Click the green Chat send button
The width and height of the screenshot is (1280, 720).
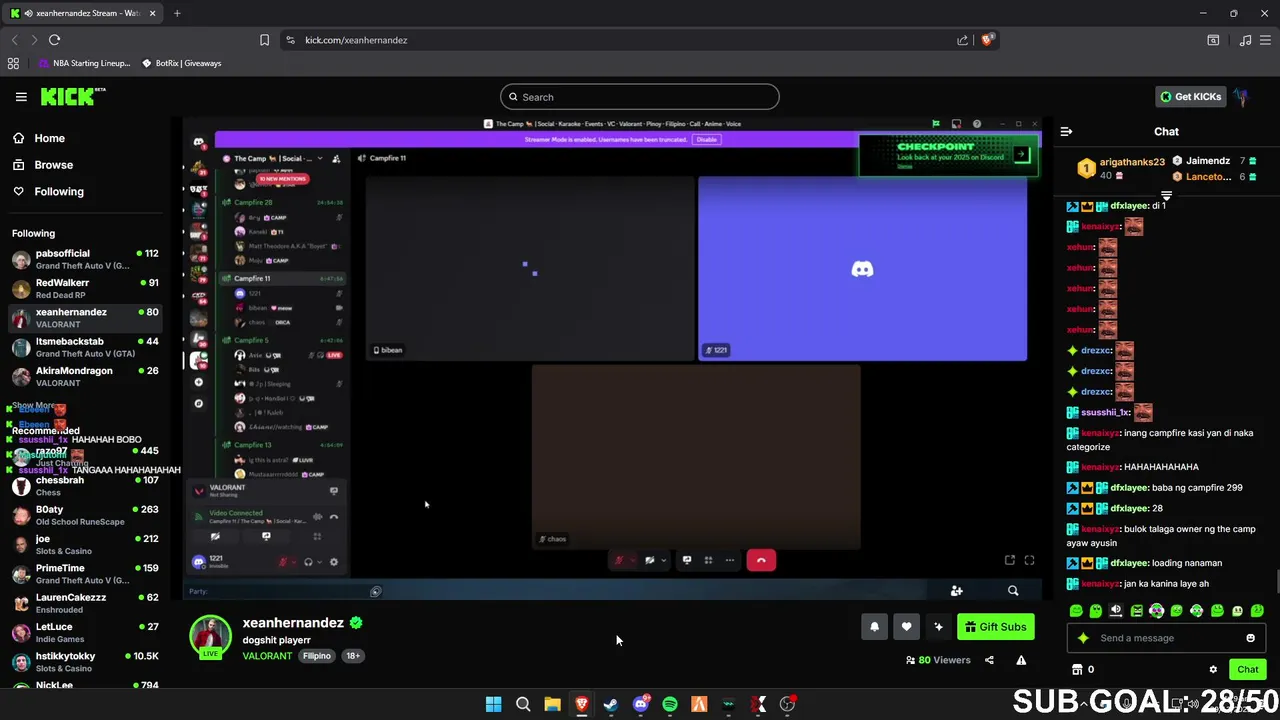1248,670
